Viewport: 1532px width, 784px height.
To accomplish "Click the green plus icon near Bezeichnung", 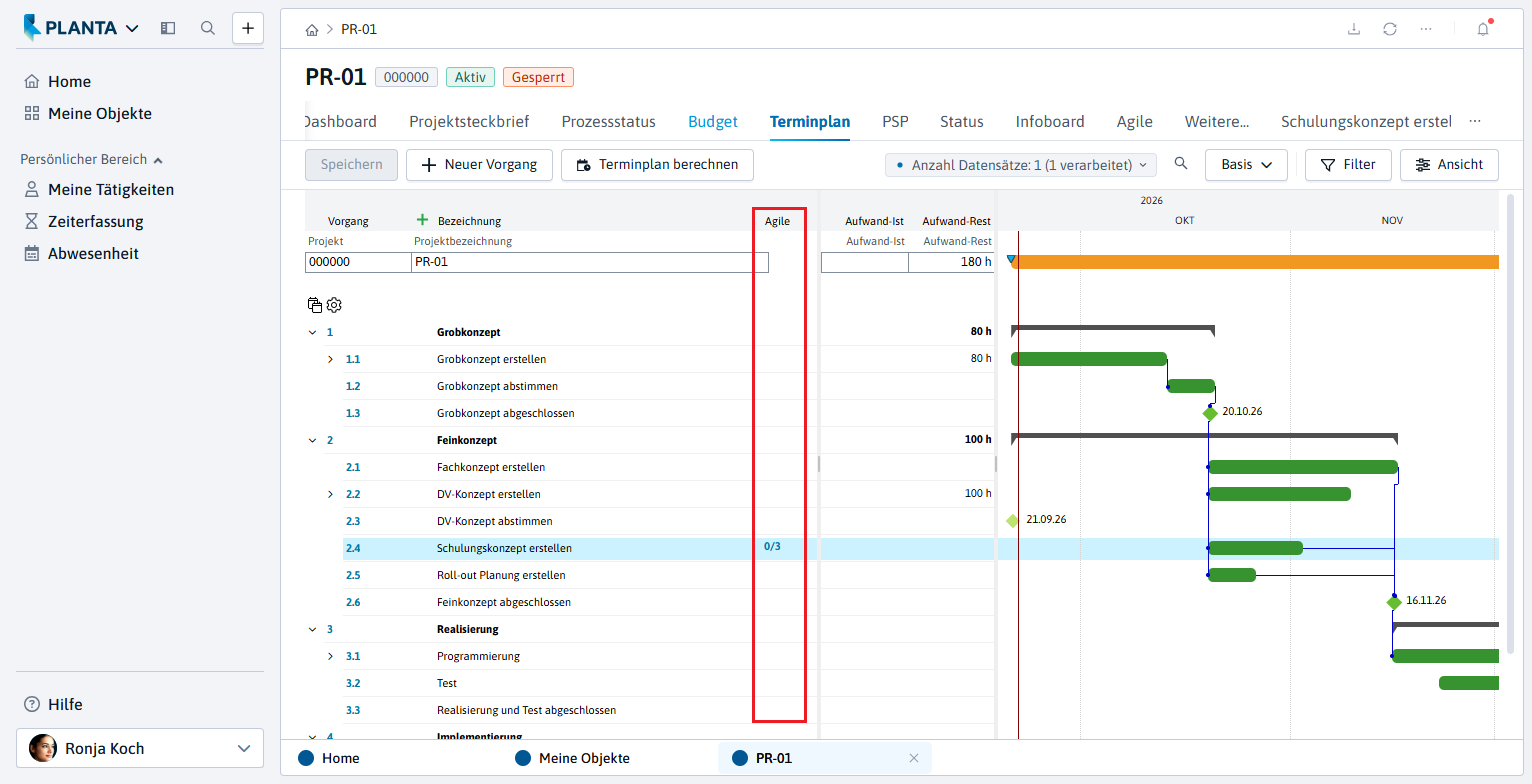I will (x=422, y=220).
